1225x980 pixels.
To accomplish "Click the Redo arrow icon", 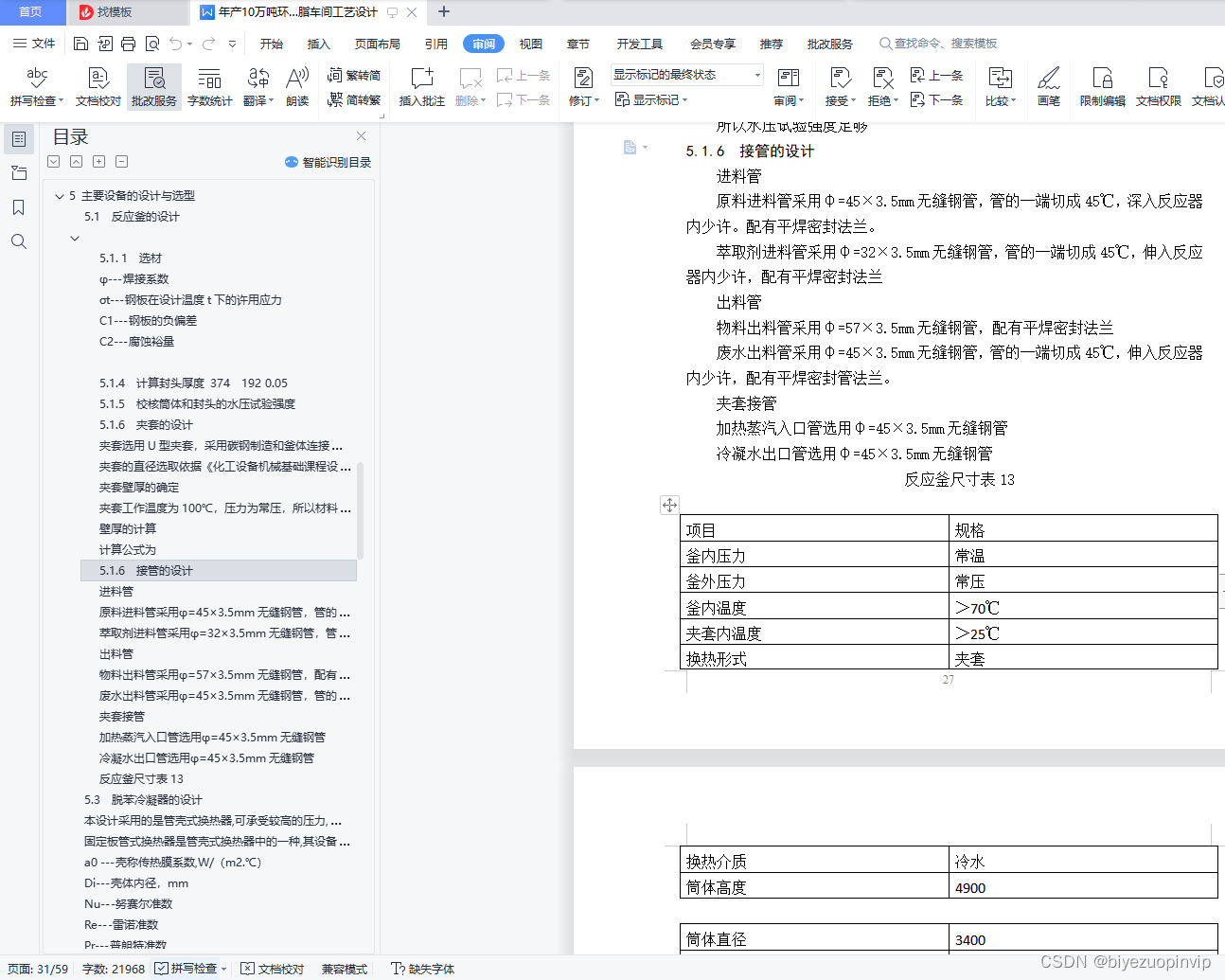I will pos(208,44).
